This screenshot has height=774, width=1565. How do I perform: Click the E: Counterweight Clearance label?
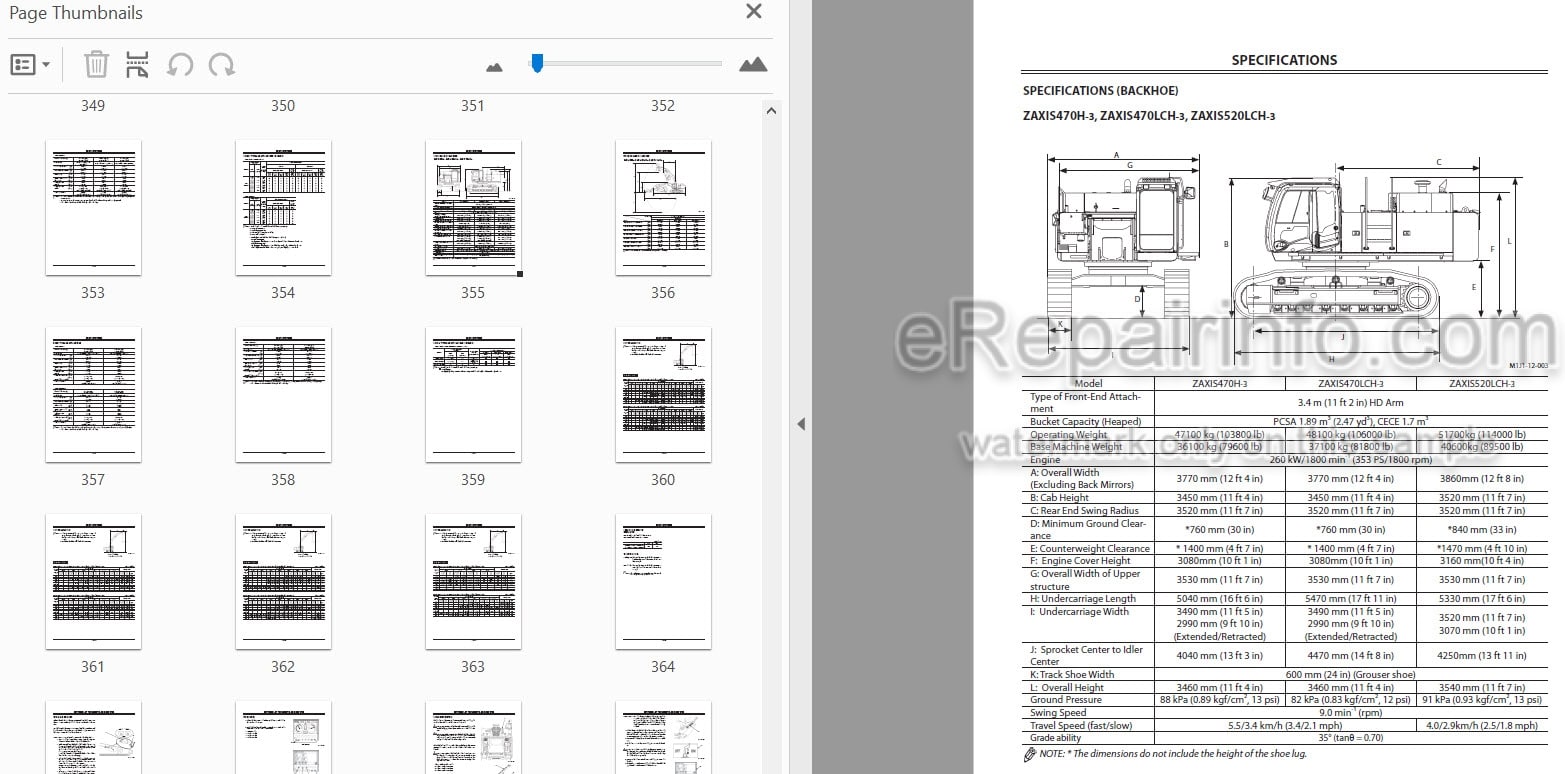[1090, 548]
